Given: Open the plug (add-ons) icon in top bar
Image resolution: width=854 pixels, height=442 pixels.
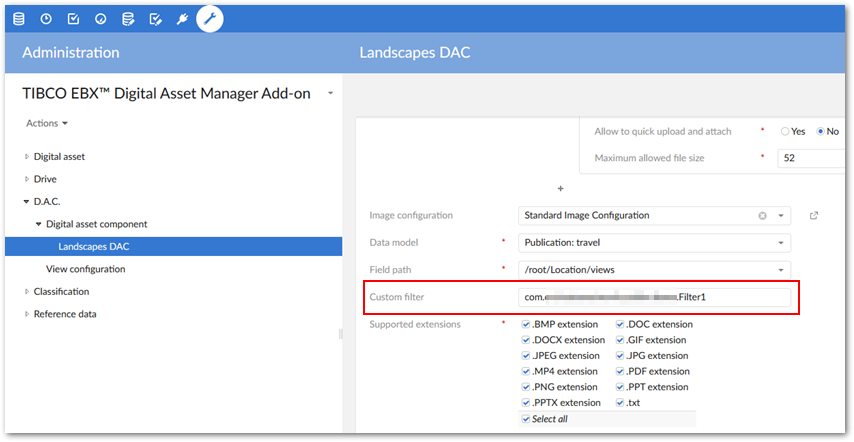Looking at the screenshot, I should coord(182,20).
